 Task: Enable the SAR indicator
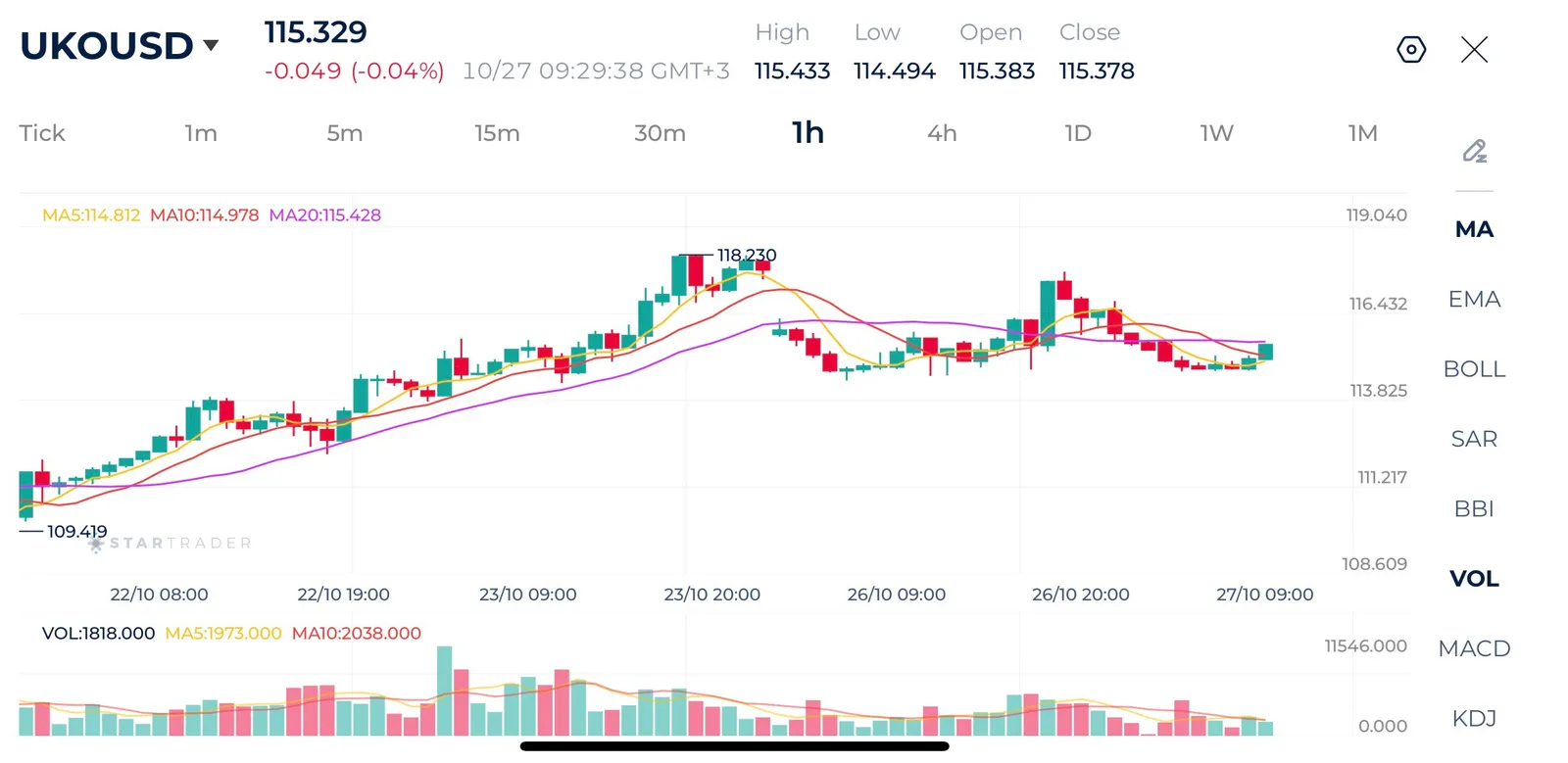click(x=1474, y=439)
